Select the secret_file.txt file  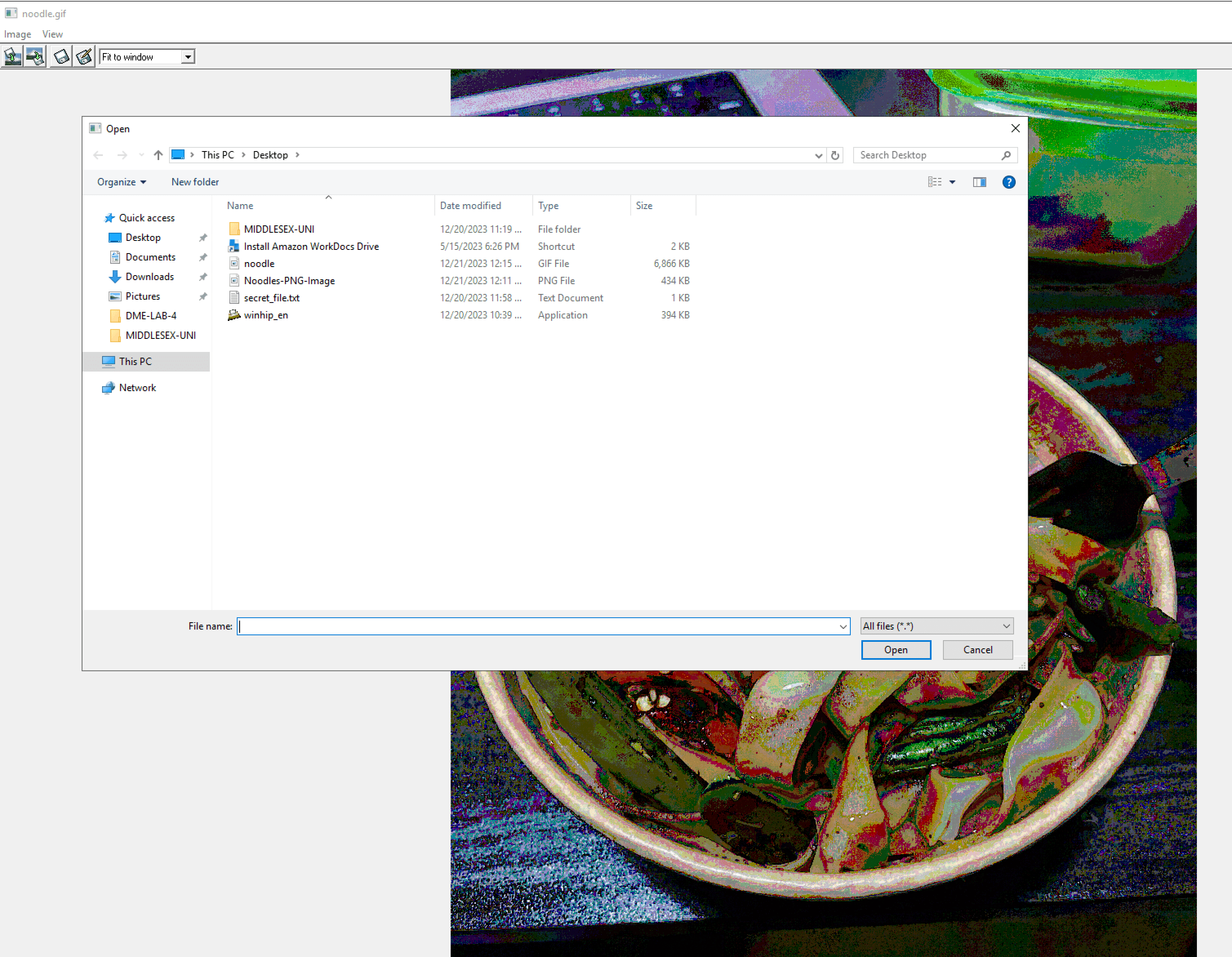pyautogui.click(x=271, y=298)
